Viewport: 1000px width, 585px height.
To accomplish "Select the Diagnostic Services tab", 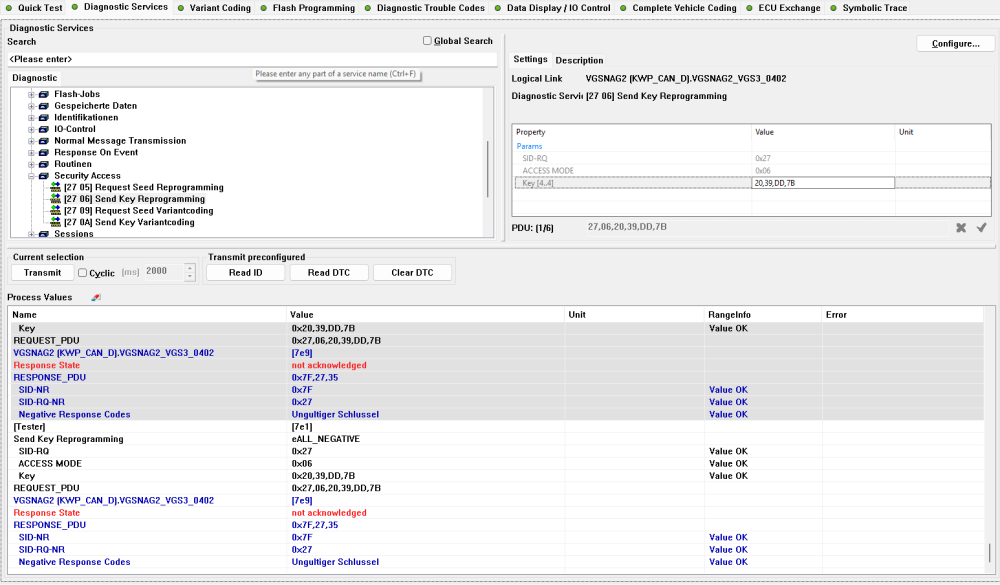I will (x=120, y=7).
